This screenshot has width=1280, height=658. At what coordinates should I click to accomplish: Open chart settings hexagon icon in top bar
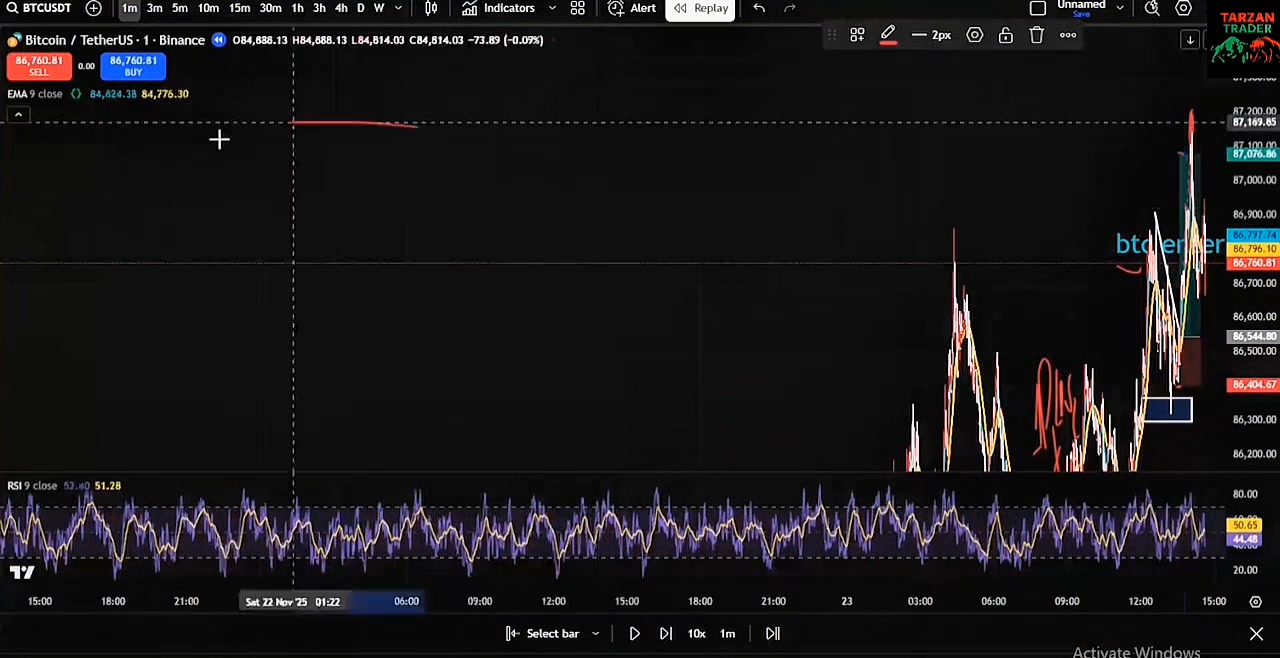(1183, 8)
